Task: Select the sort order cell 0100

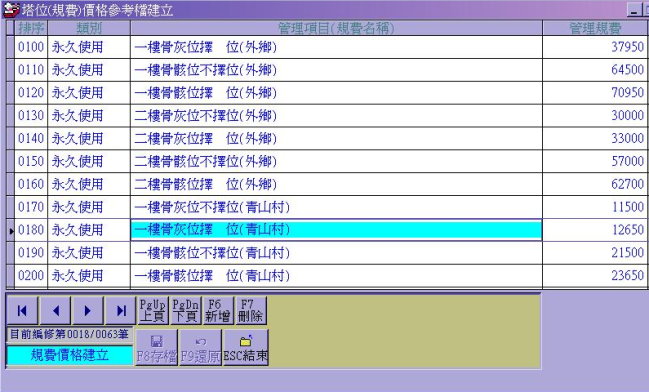Action: [31, 47]
